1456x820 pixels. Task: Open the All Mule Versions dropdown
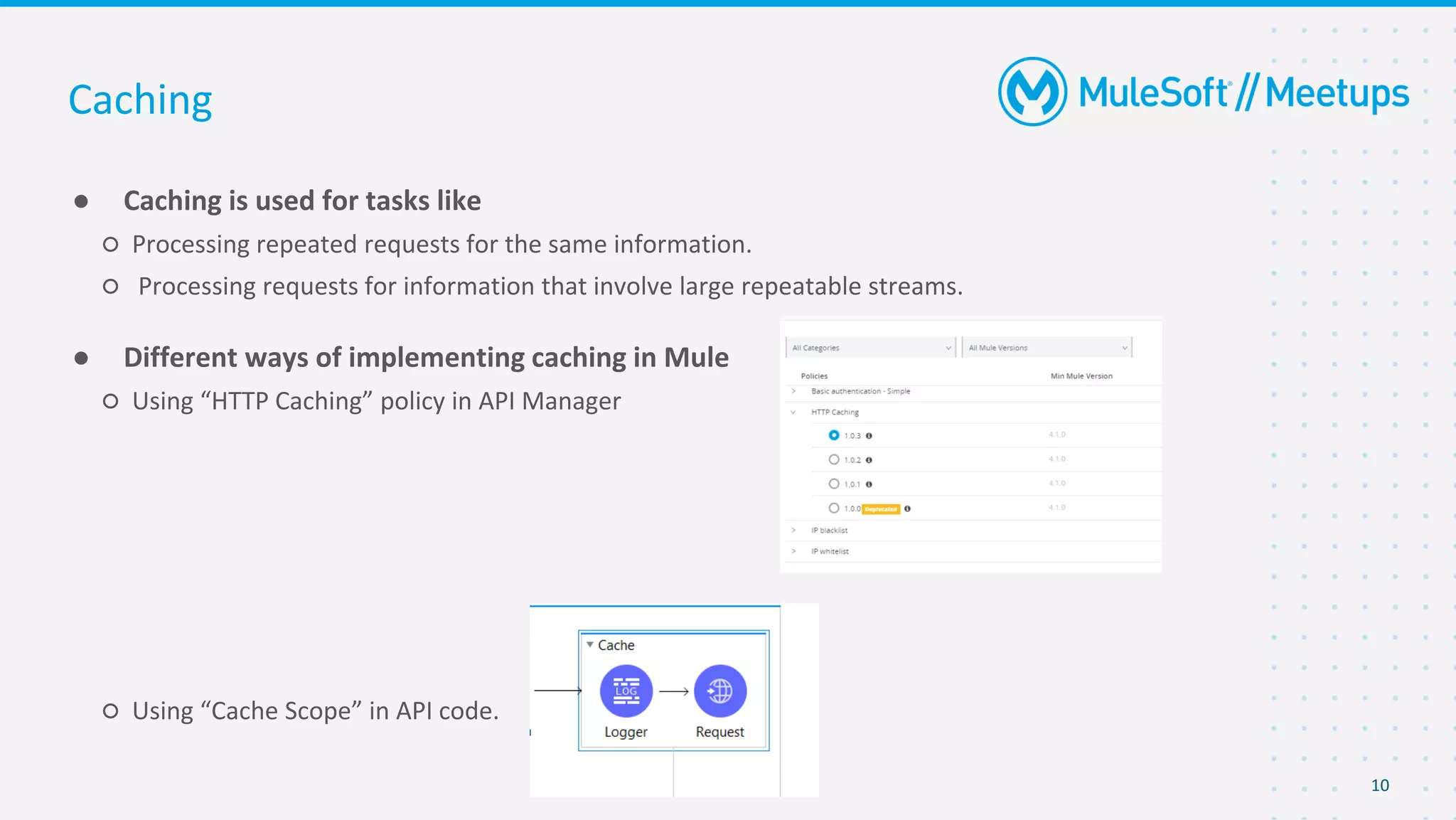click(x=1047, y=348)
